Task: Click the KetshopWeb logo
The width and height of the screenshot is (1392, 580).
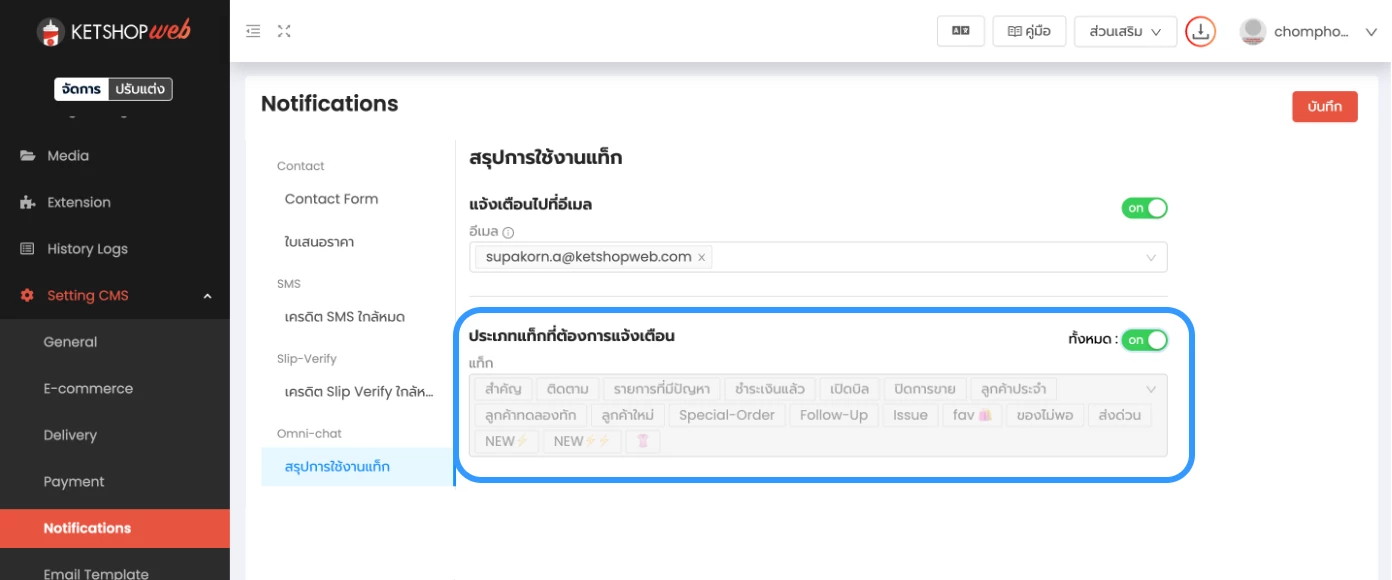Action: click(x=114, y=32)
